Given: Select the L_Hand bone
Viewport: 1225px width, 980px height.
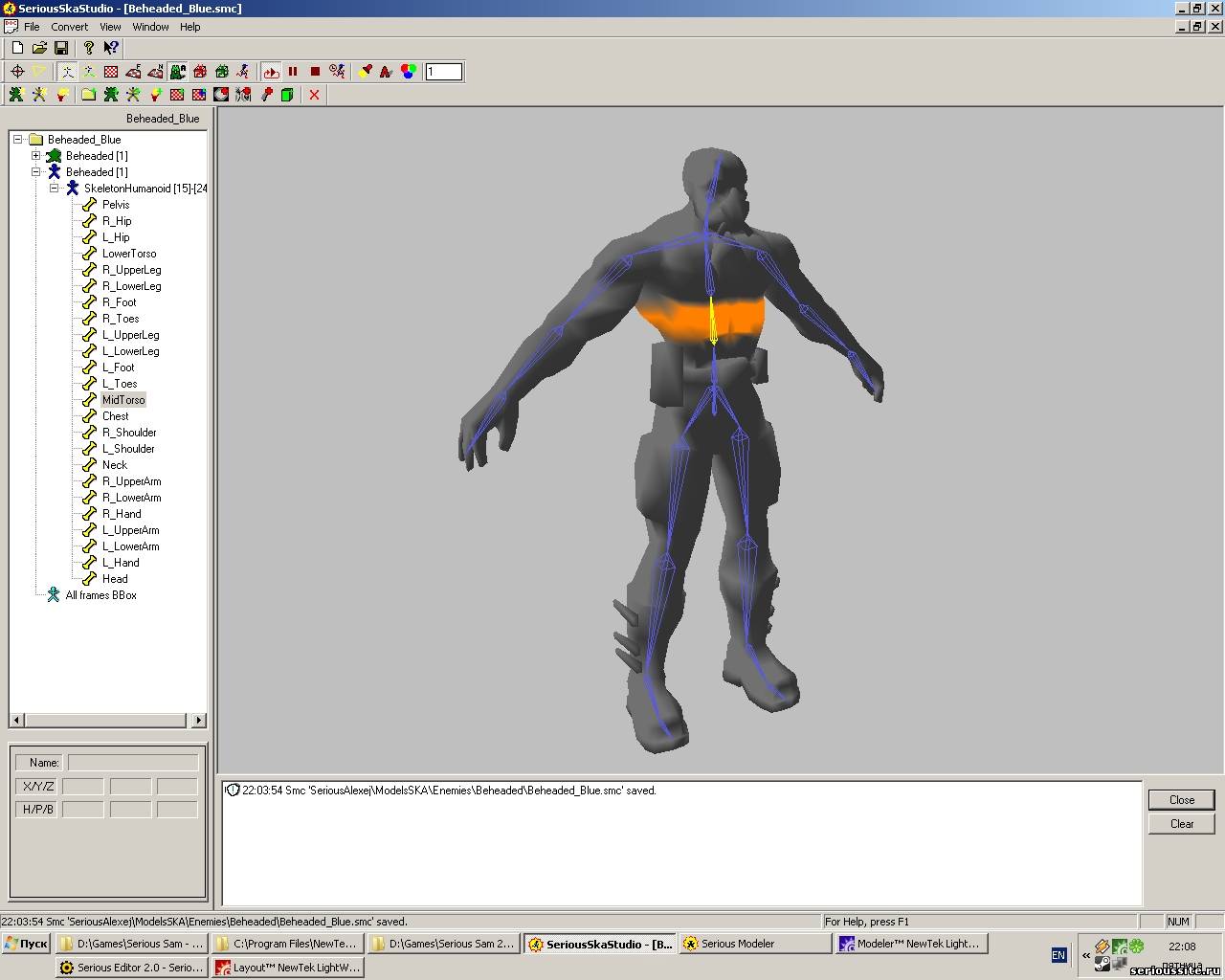Looking at the screenshot, I should click(121, 563).
